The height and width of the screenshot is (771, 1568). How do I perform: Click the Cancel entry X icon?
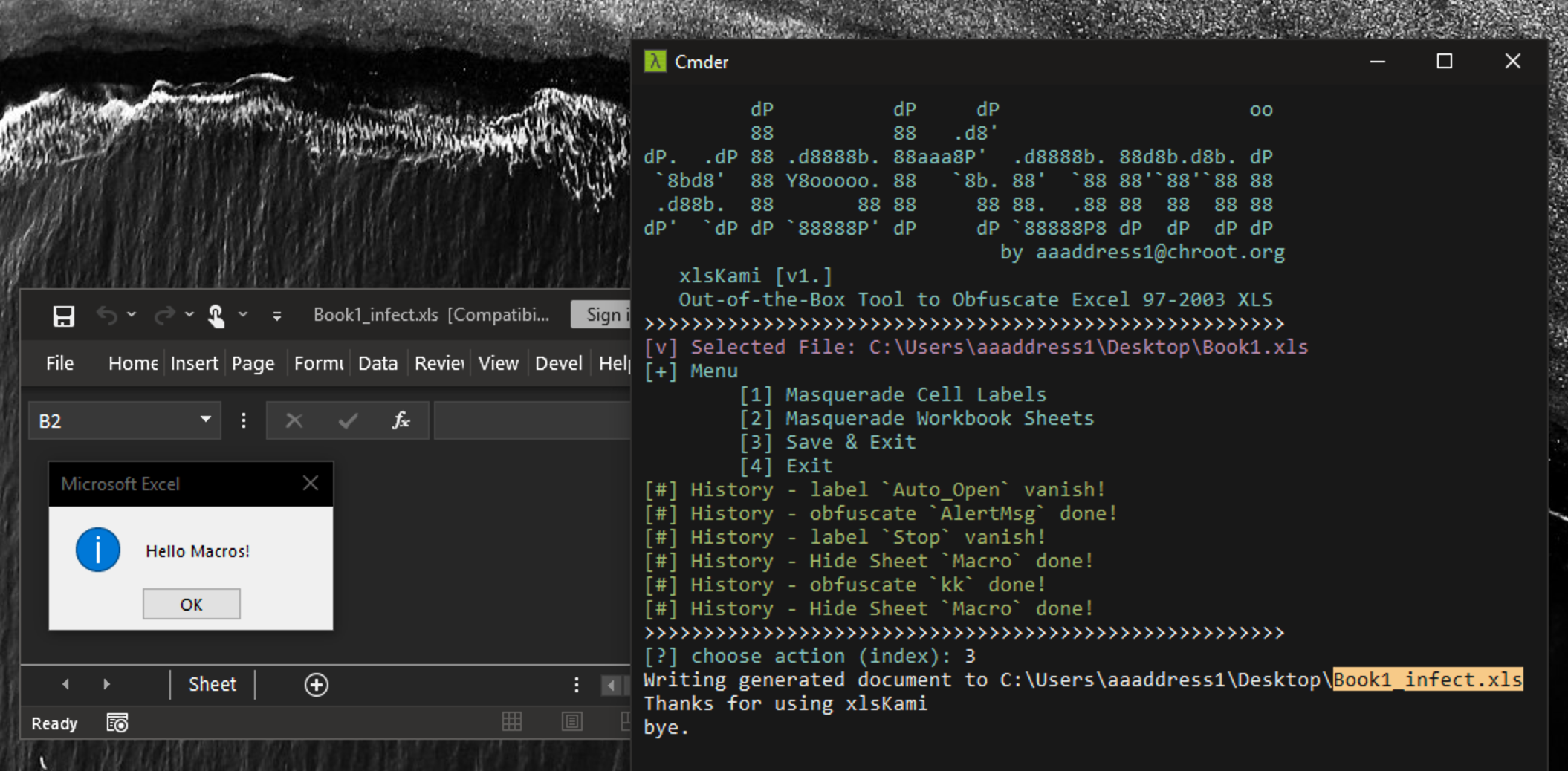(294, 421)
